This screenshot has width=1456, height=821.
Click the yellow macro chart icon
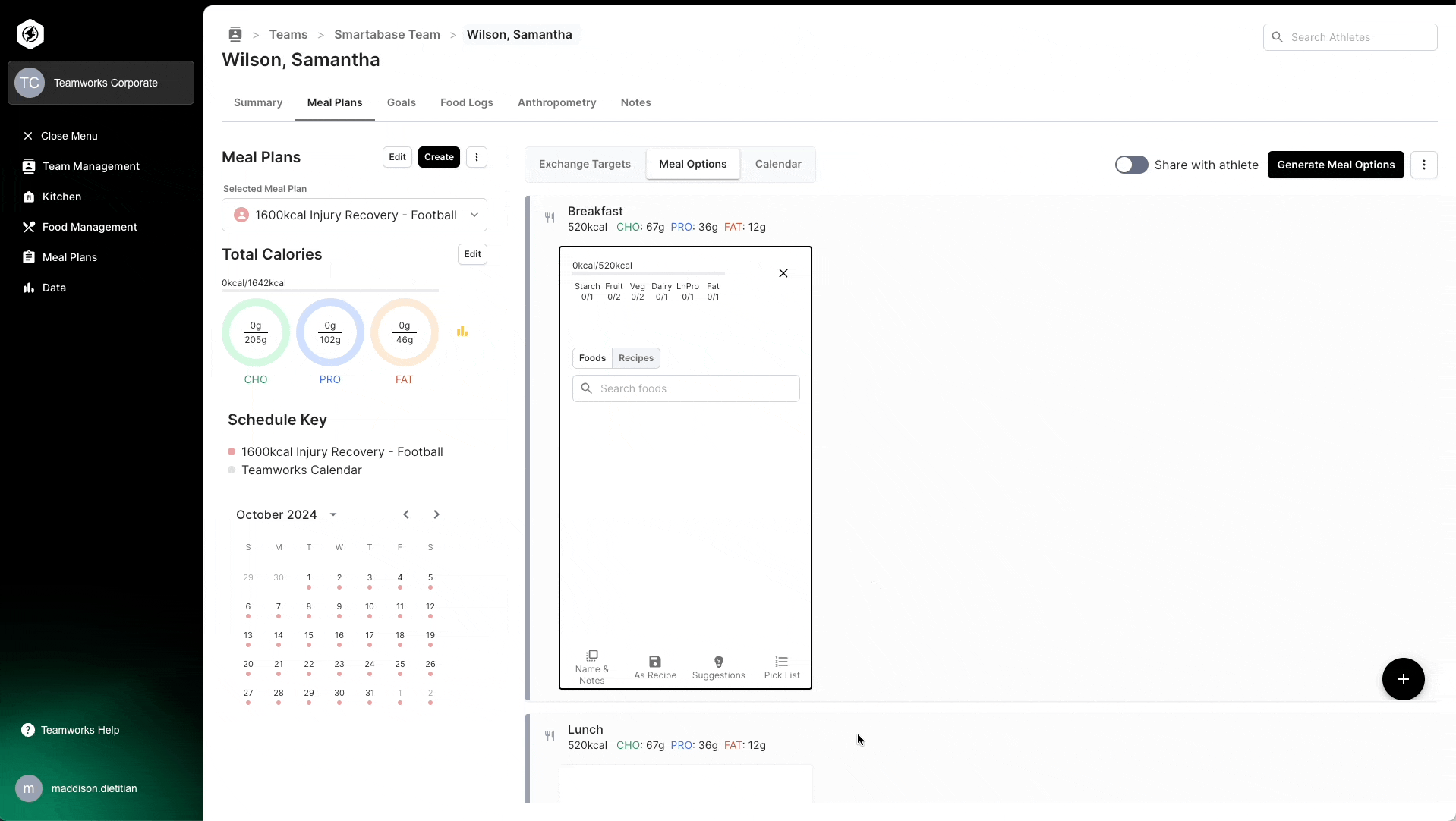tap(462, 331)
